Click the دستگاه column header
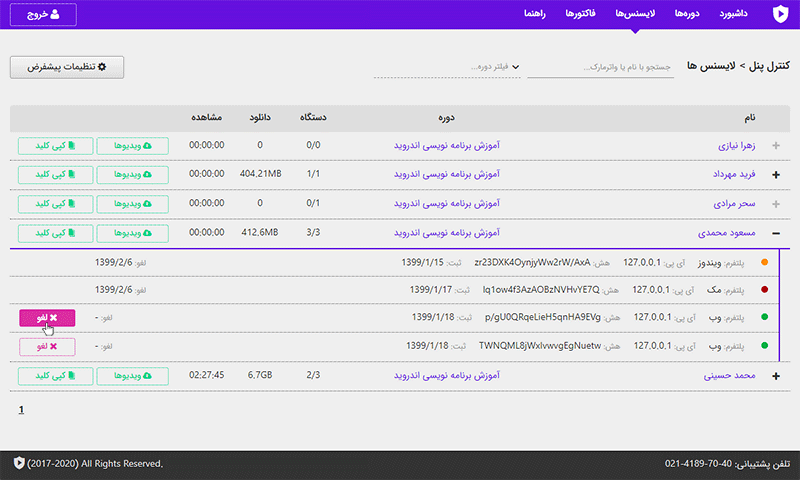 [313, 117]
